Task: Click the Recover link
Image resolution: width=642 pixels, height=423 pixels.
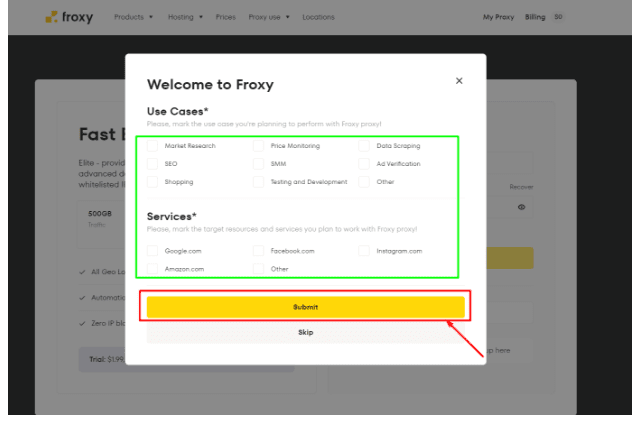Action: coord(521,187)
